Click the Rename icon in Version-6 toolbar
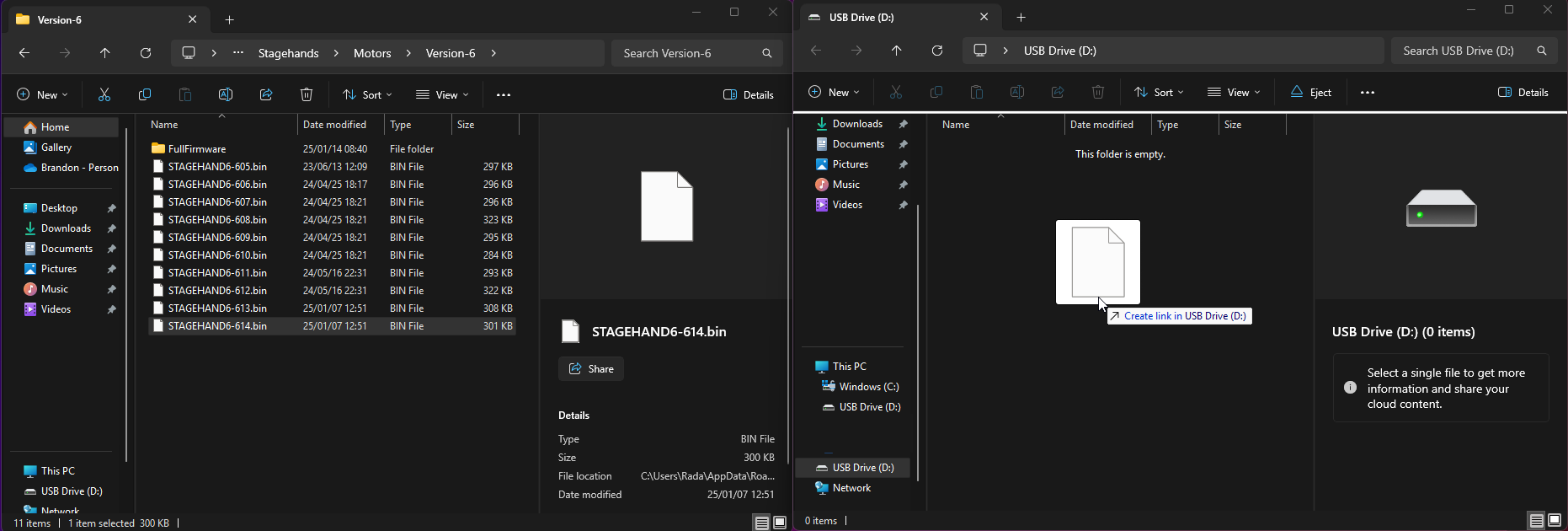 pos(226,95)
